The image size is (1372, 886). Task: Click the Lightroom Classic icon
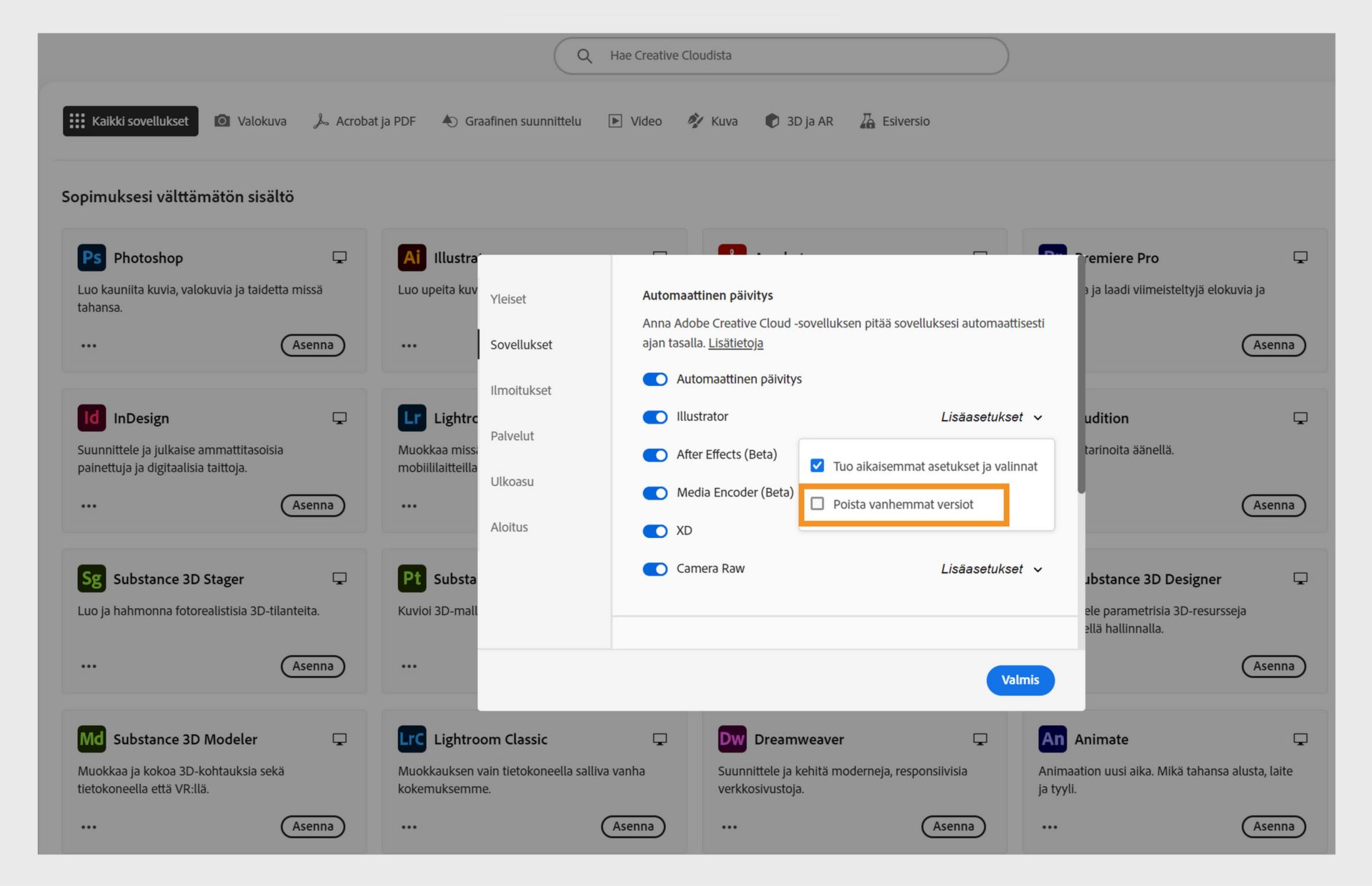(x=412, y=739)
